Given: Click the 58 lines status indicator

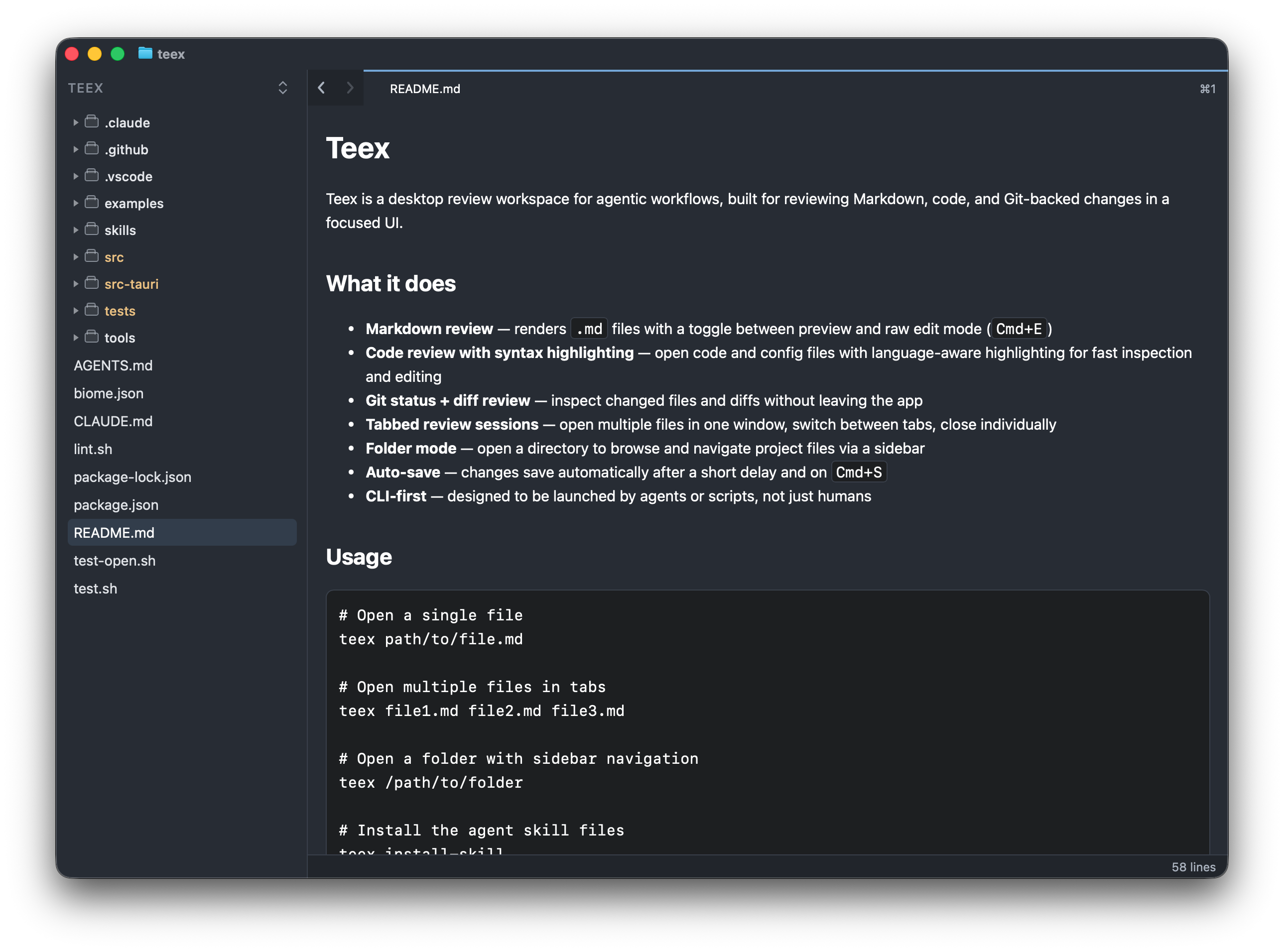Looking at the screenshot, I should [1193, 867].
